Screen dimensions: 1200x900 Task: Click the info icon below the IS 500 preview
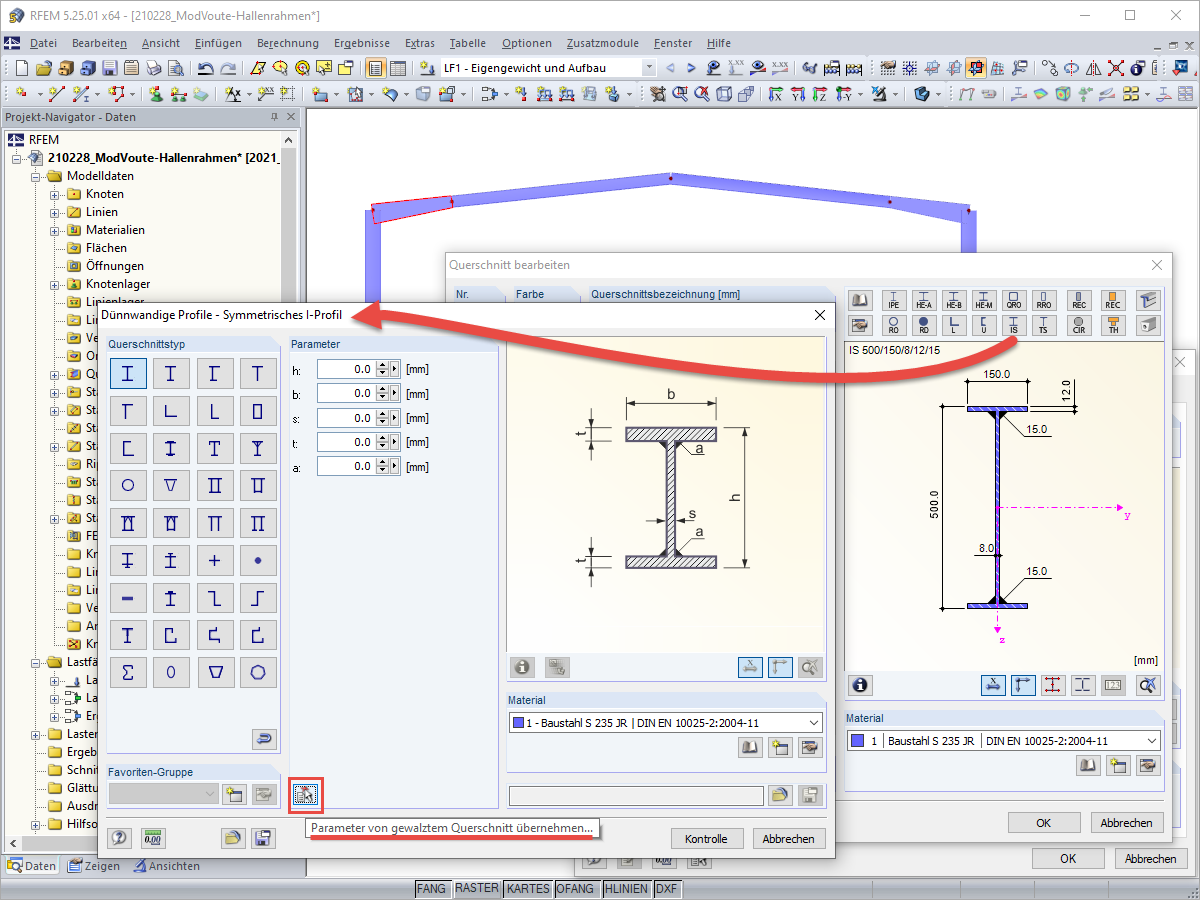tap(860, 685)
